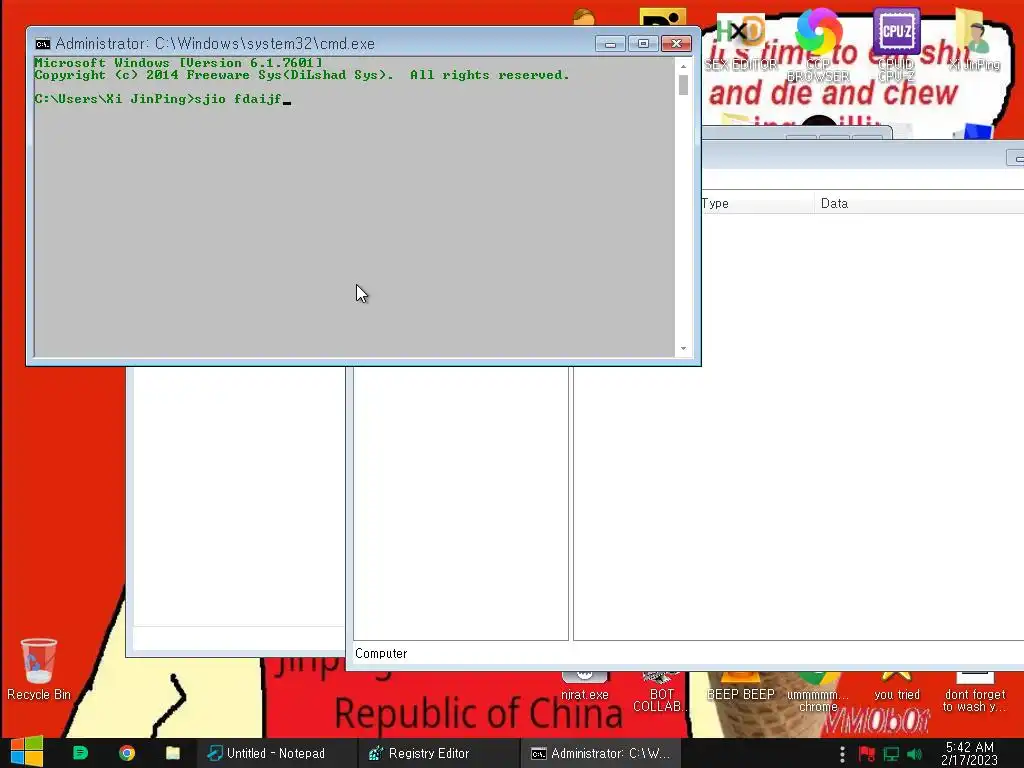Switch to Registry Editor taskbar button

click(x=439, y=753)
